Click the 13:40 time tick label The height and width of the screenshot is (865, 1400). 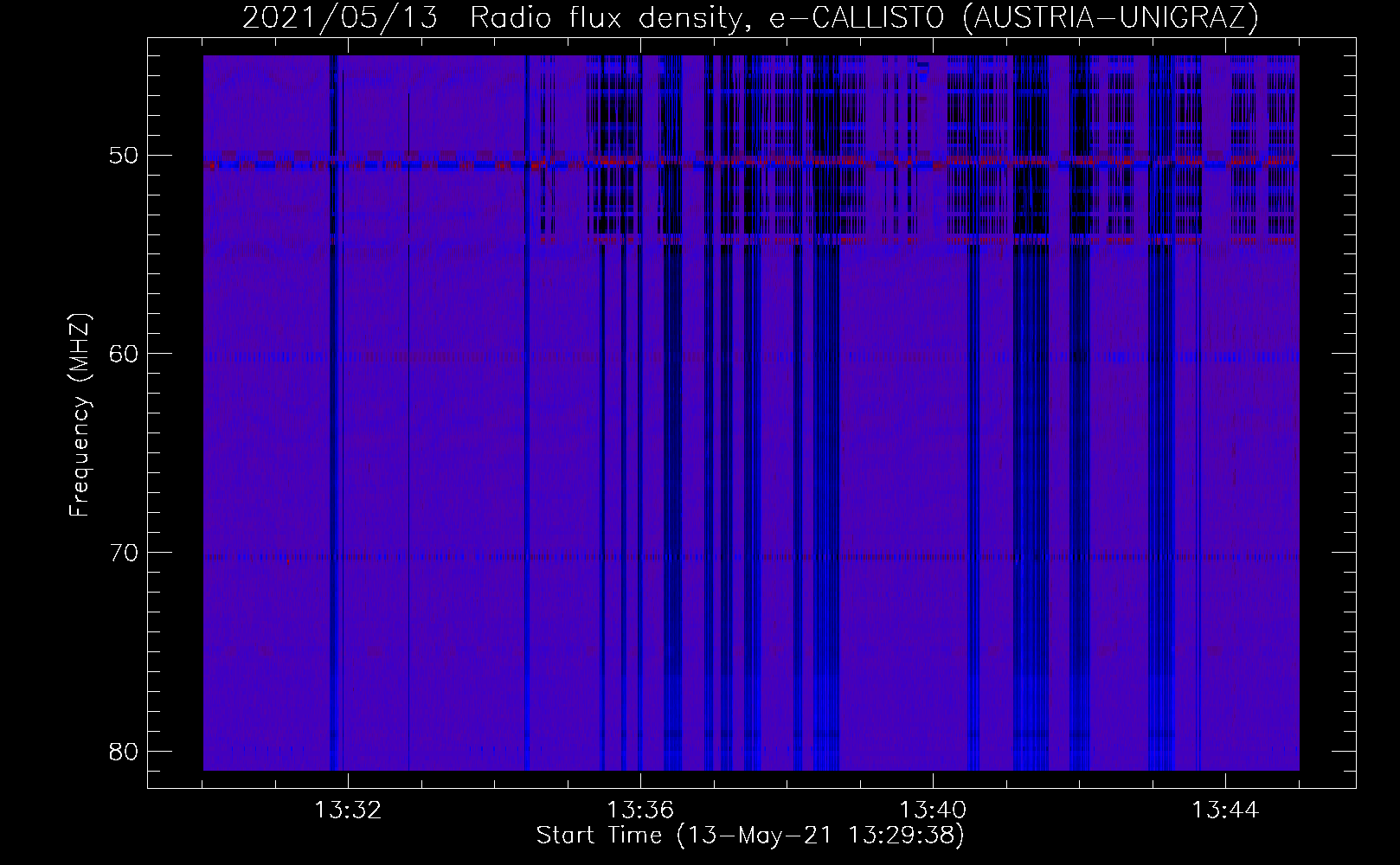(x=933, y=811)
